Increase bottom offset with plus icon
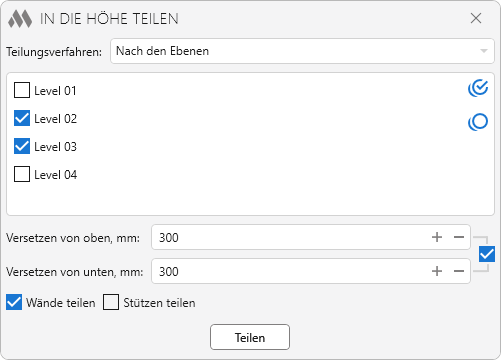The height and width of the screenshot is (360, 501). point(437,271)
